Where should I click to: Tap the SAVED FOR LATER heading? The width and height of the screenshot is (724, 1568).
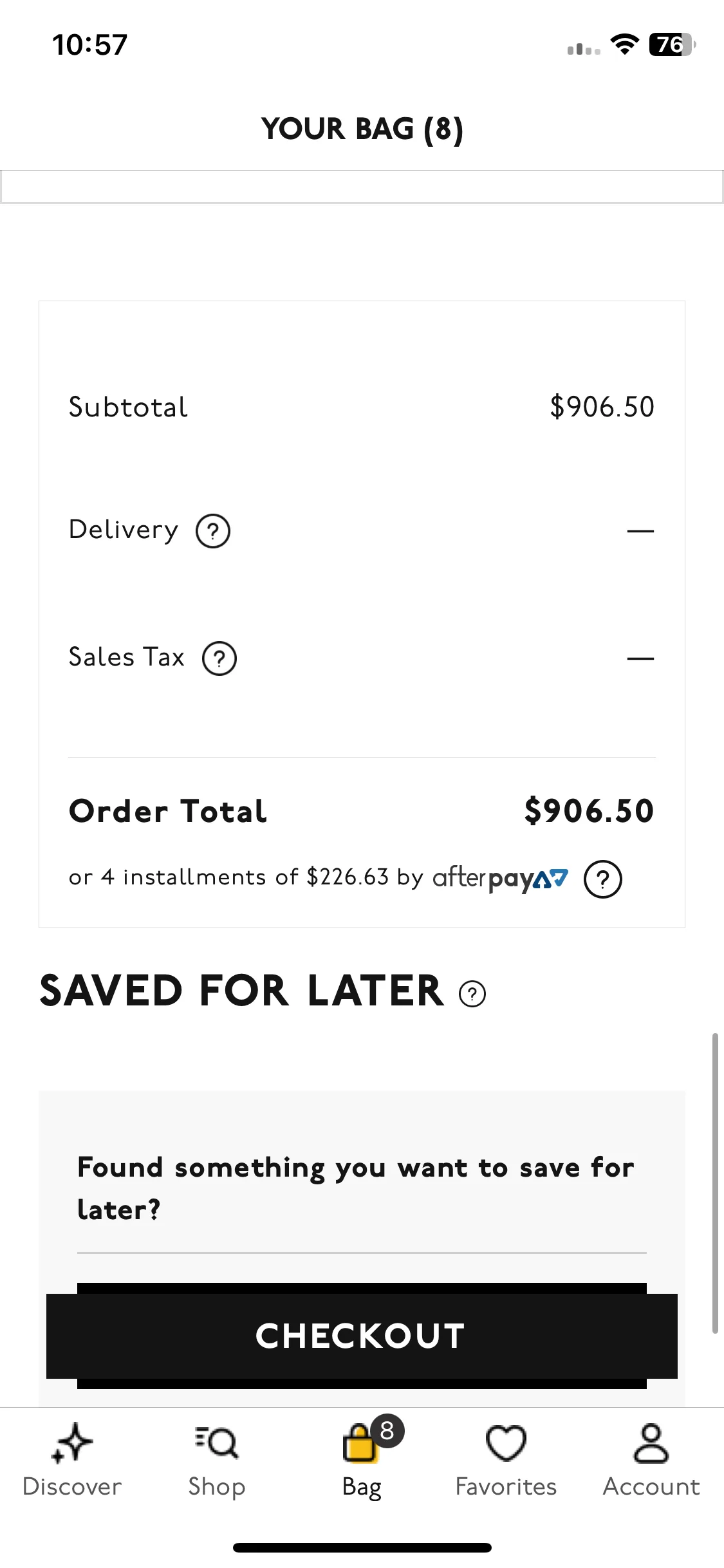(x=242, y=991)
